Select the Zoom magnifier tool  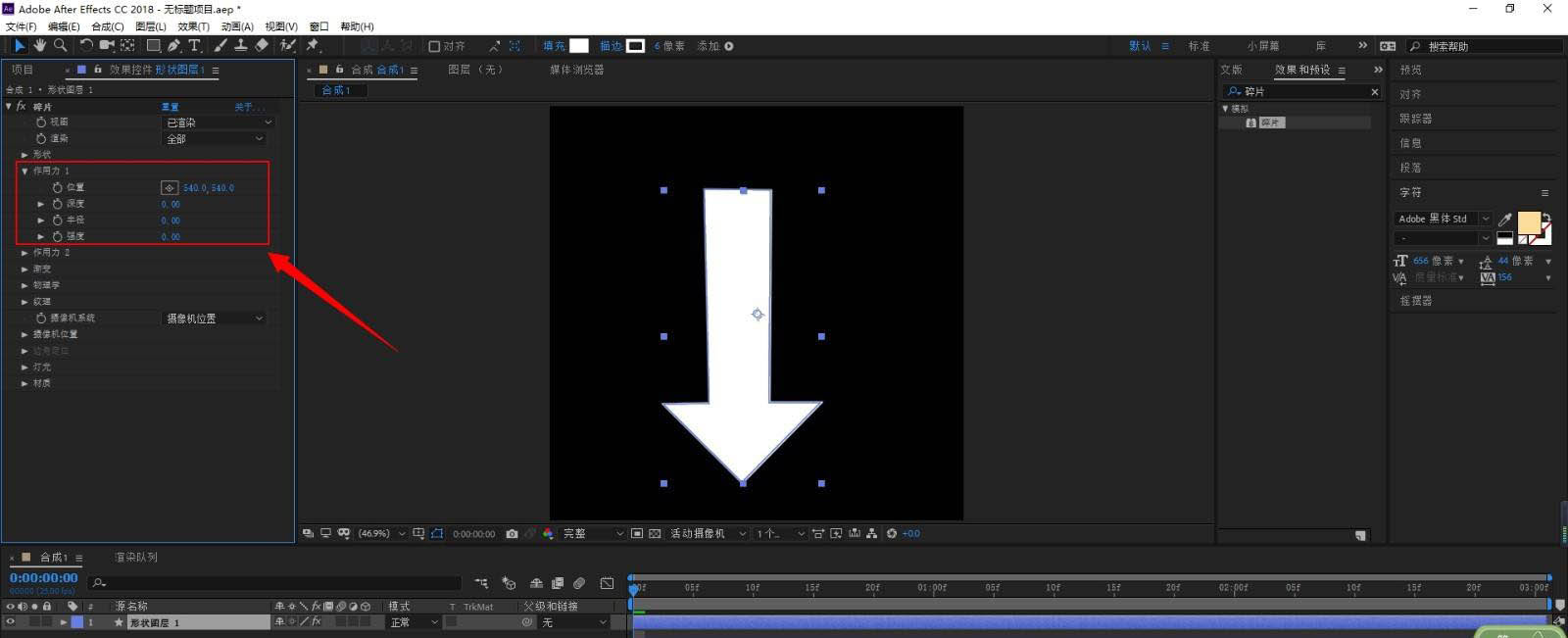[60, 45]
